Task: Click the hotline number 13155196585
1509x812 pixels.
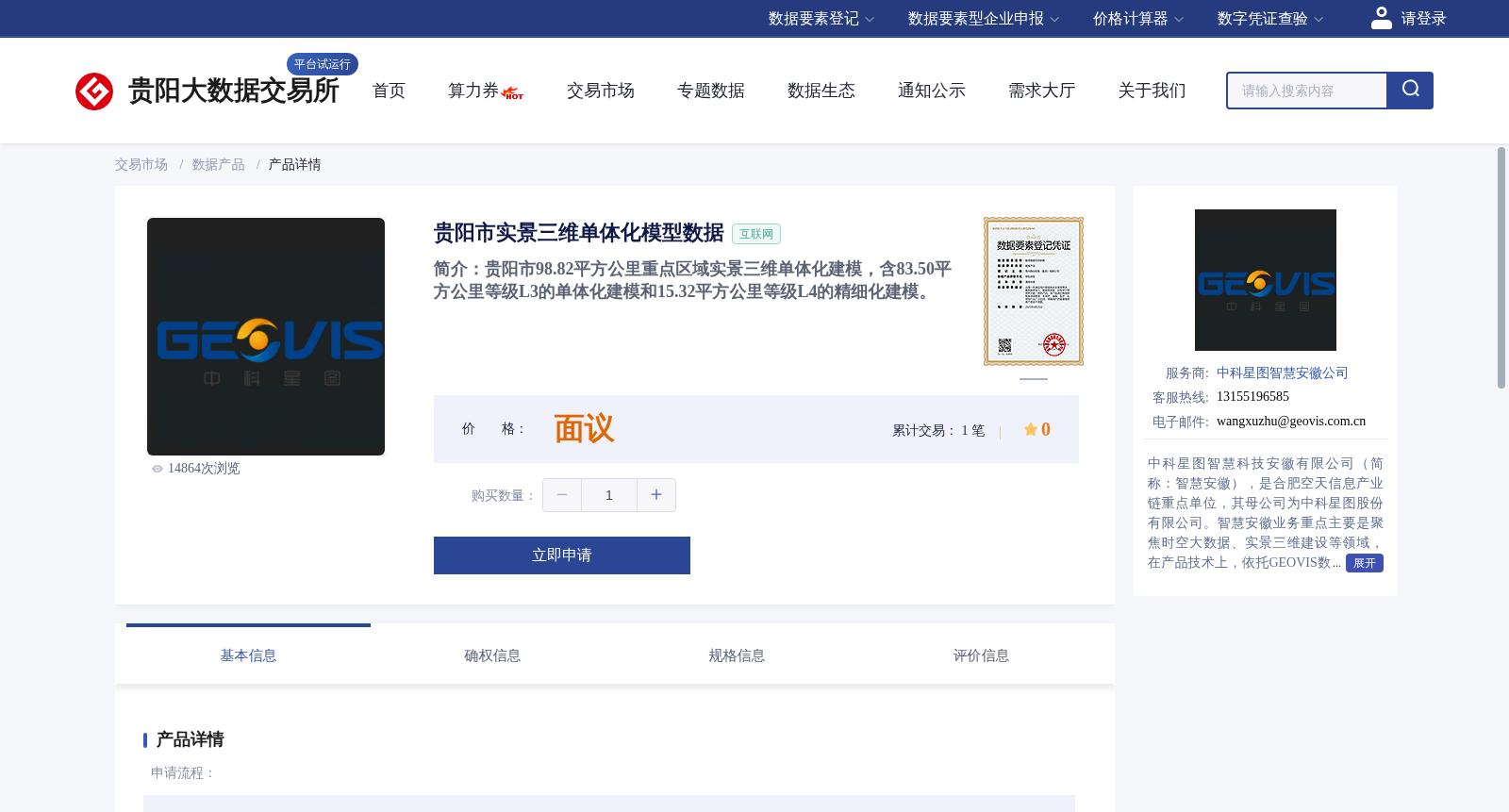Action: pyautogui.click(x=1252, y=397)
